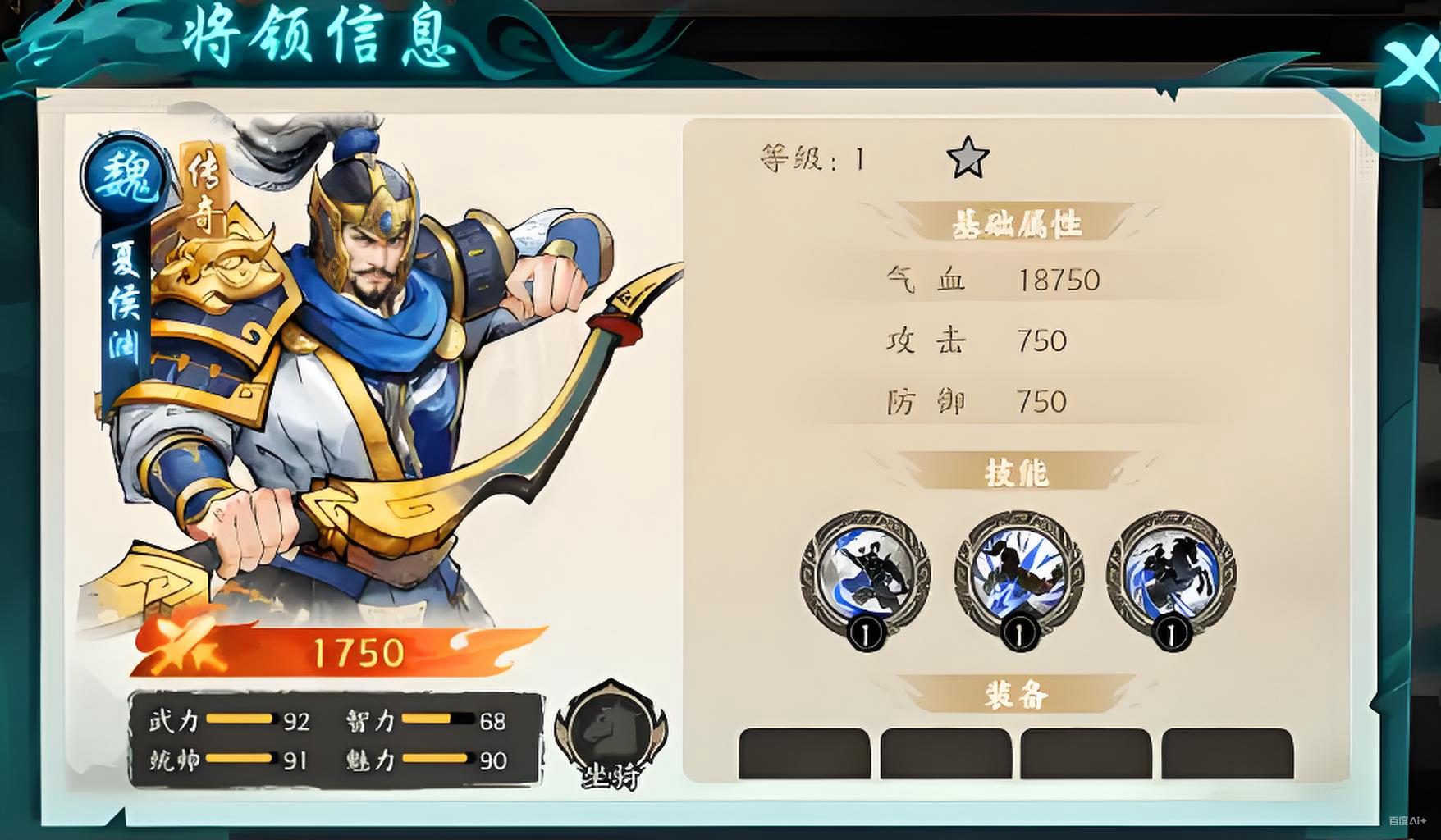Tap the 技能 section header

(x=1016, y=472)
